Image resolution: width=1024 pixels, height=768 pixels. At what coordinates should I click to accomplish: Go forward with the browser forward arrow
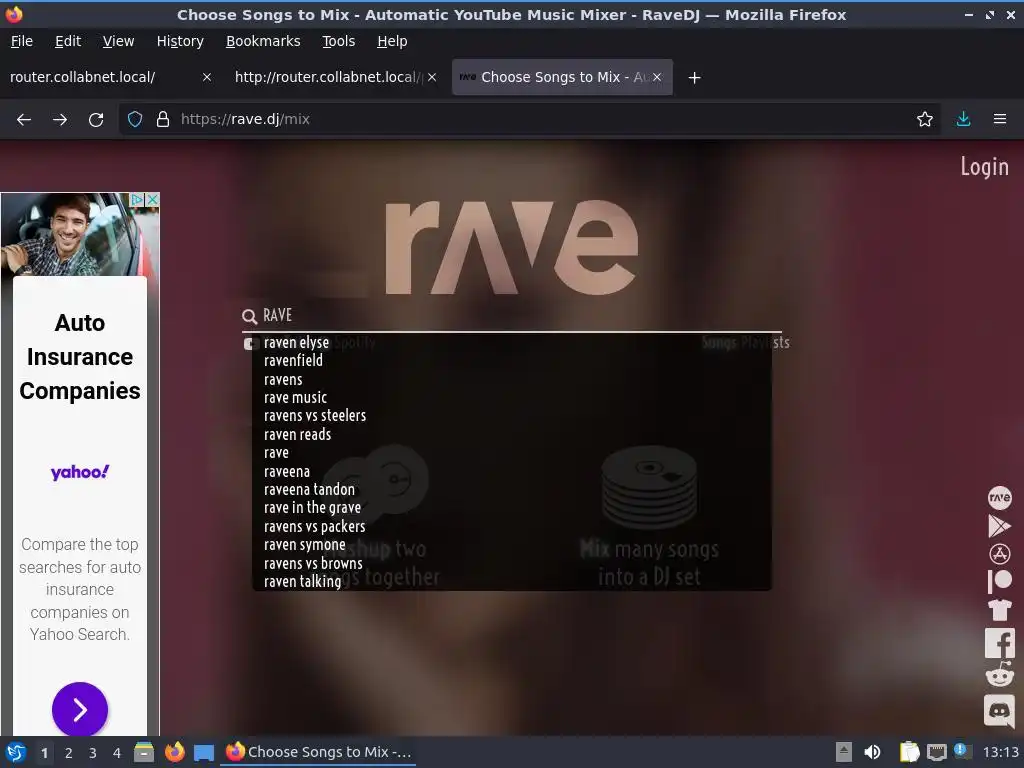click(60, 120)
